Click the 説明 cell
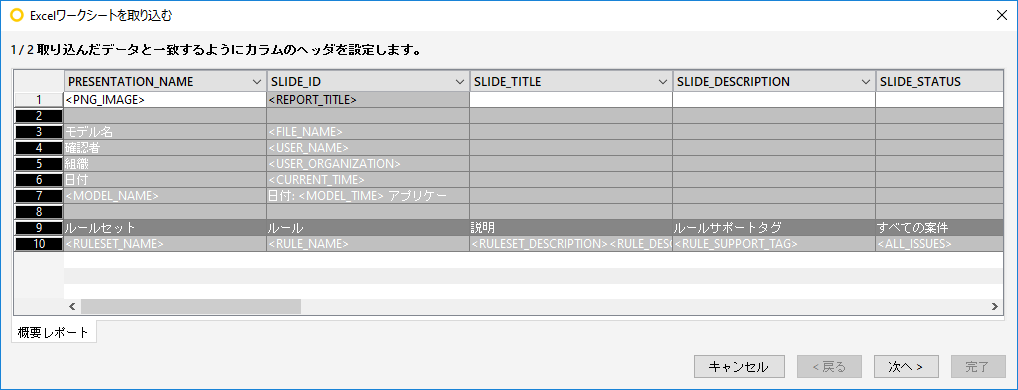1018x390 pixels. (571, 228)
